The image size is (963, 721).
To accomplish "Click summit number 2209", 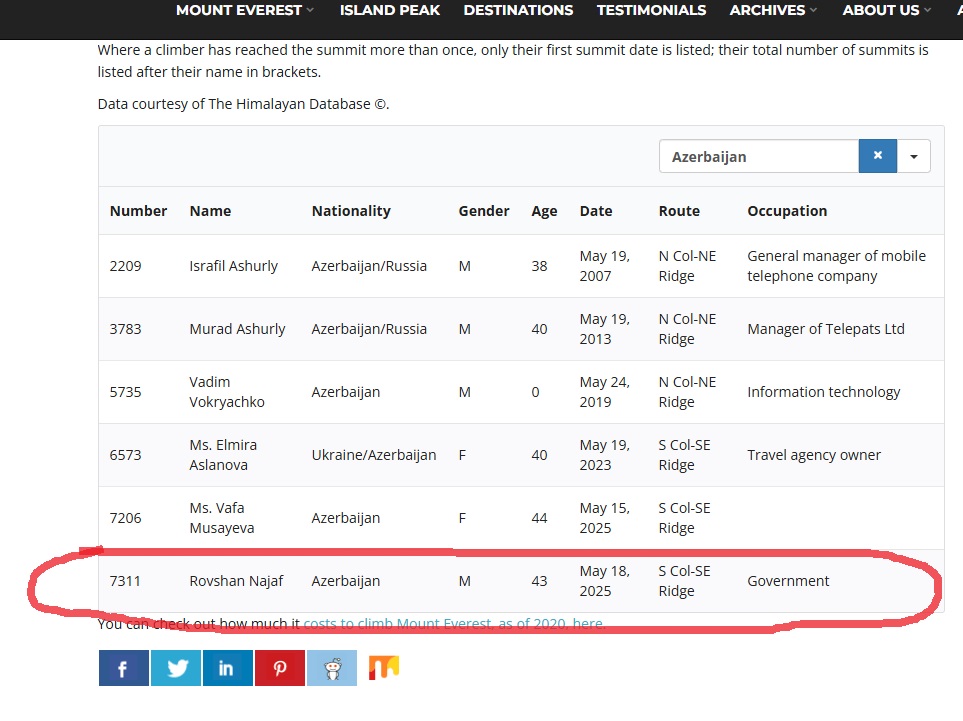I will [125, 266].
